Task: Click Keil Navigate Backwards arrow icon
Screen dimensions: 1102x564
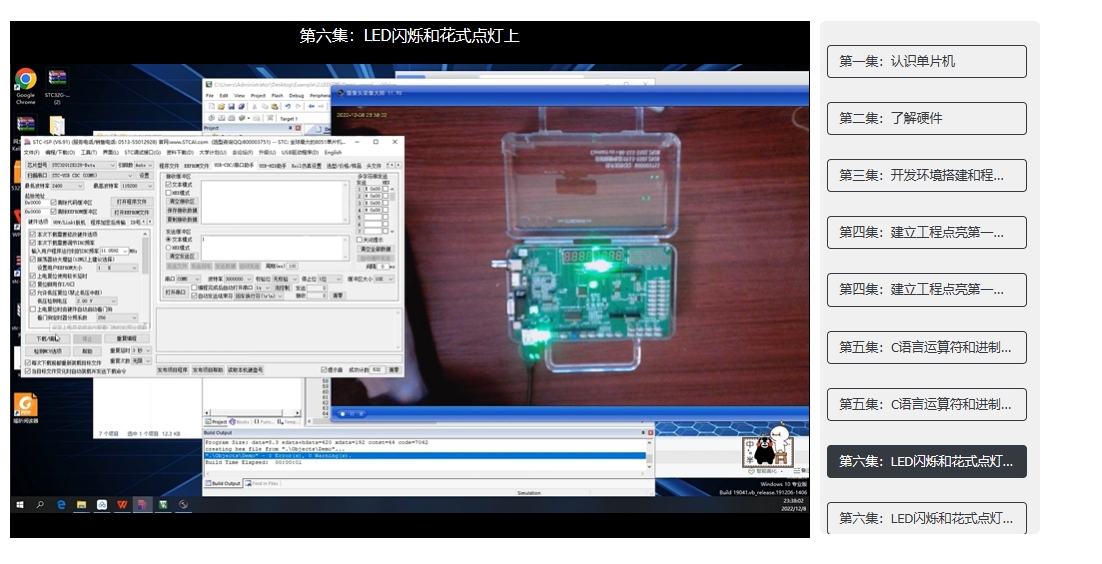Action: tap(311, 107)
